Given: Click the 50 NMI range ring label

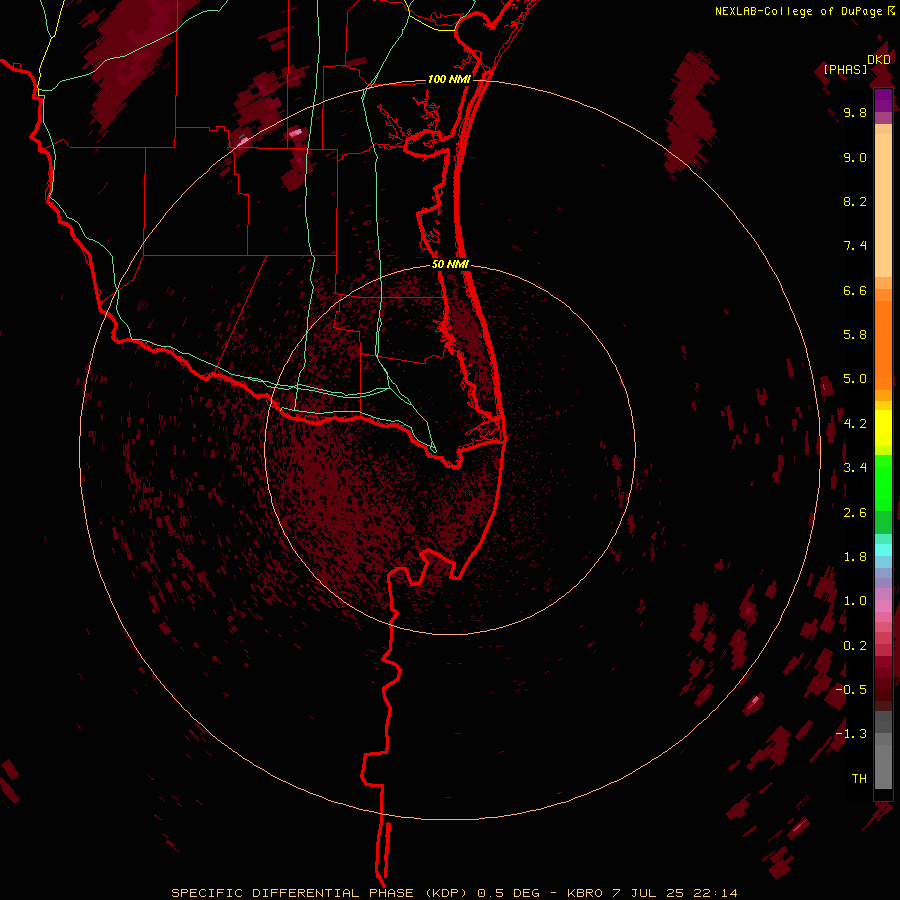Looking at the screenshot, I should tap(450, 264).
